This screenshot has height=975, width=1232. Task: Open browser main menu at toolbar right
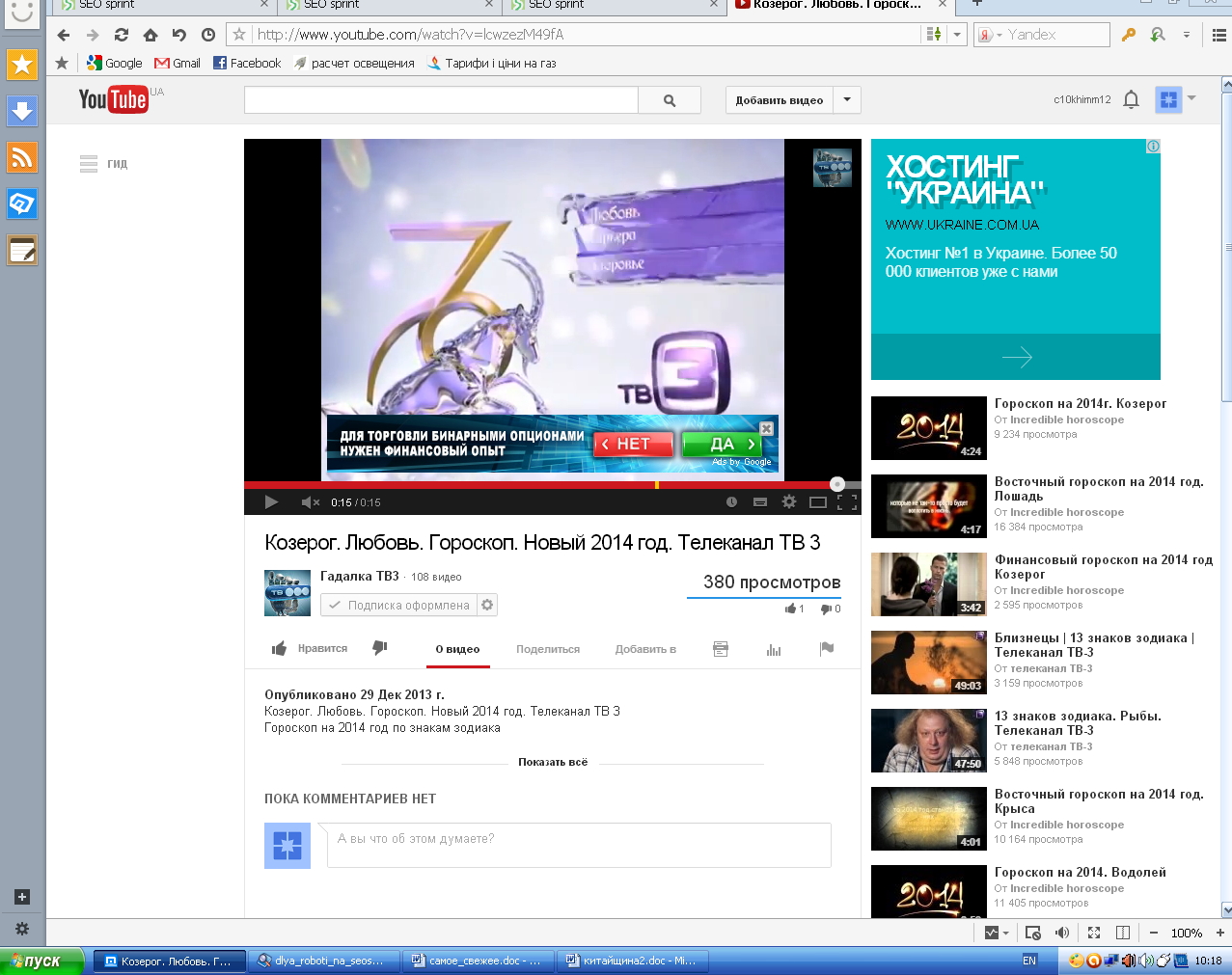pos(1218,36)
